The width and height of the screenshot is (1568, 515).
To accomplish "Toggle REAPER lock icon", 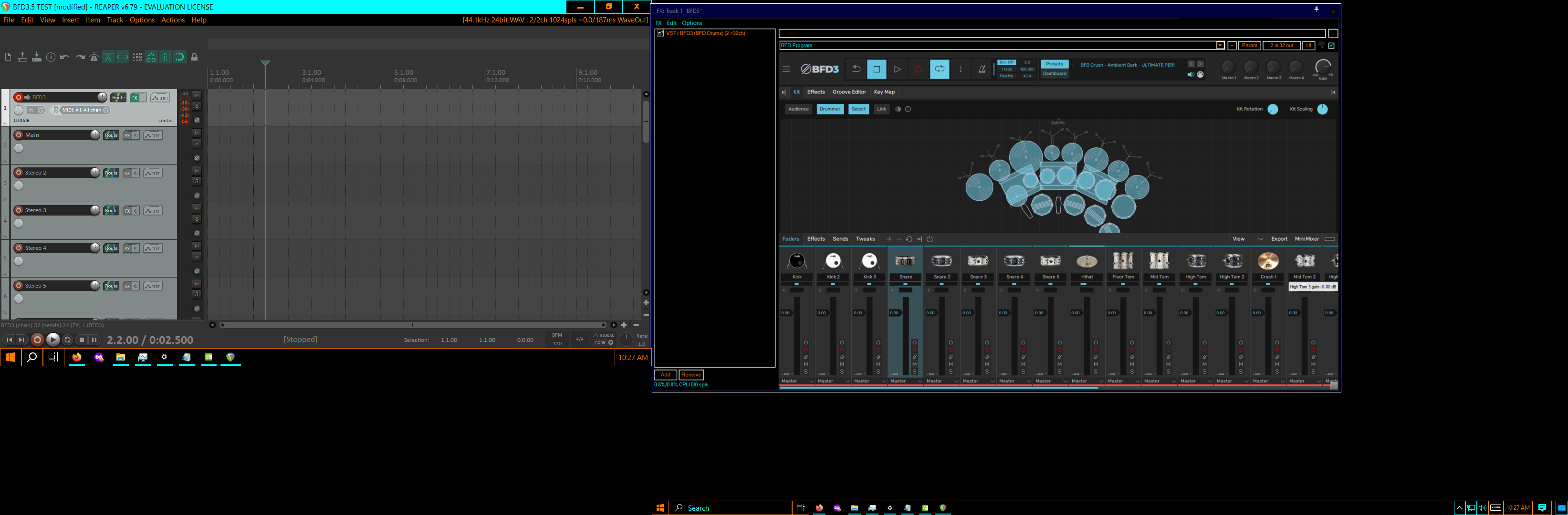I will point(195,57).
